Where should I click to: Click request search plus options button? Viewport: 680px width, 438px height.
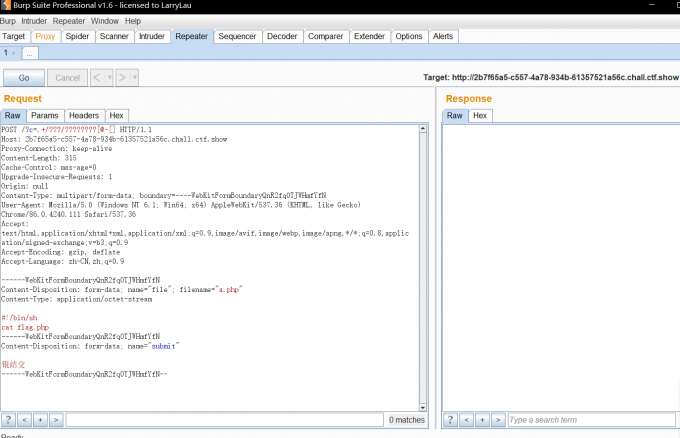(40, 420)
